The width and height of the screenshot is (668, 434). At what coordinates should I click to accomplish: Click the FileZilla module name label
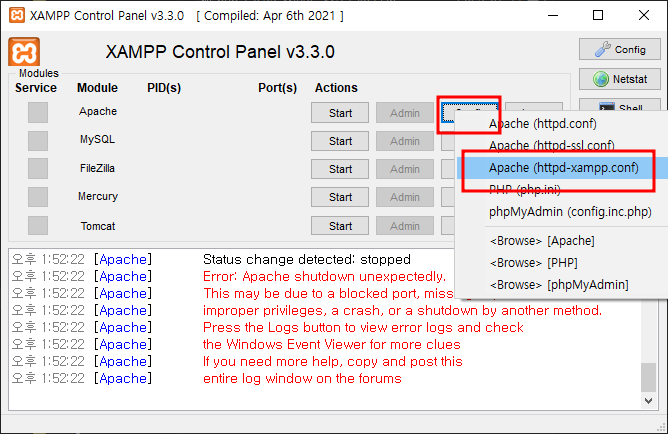pos(97,168)
